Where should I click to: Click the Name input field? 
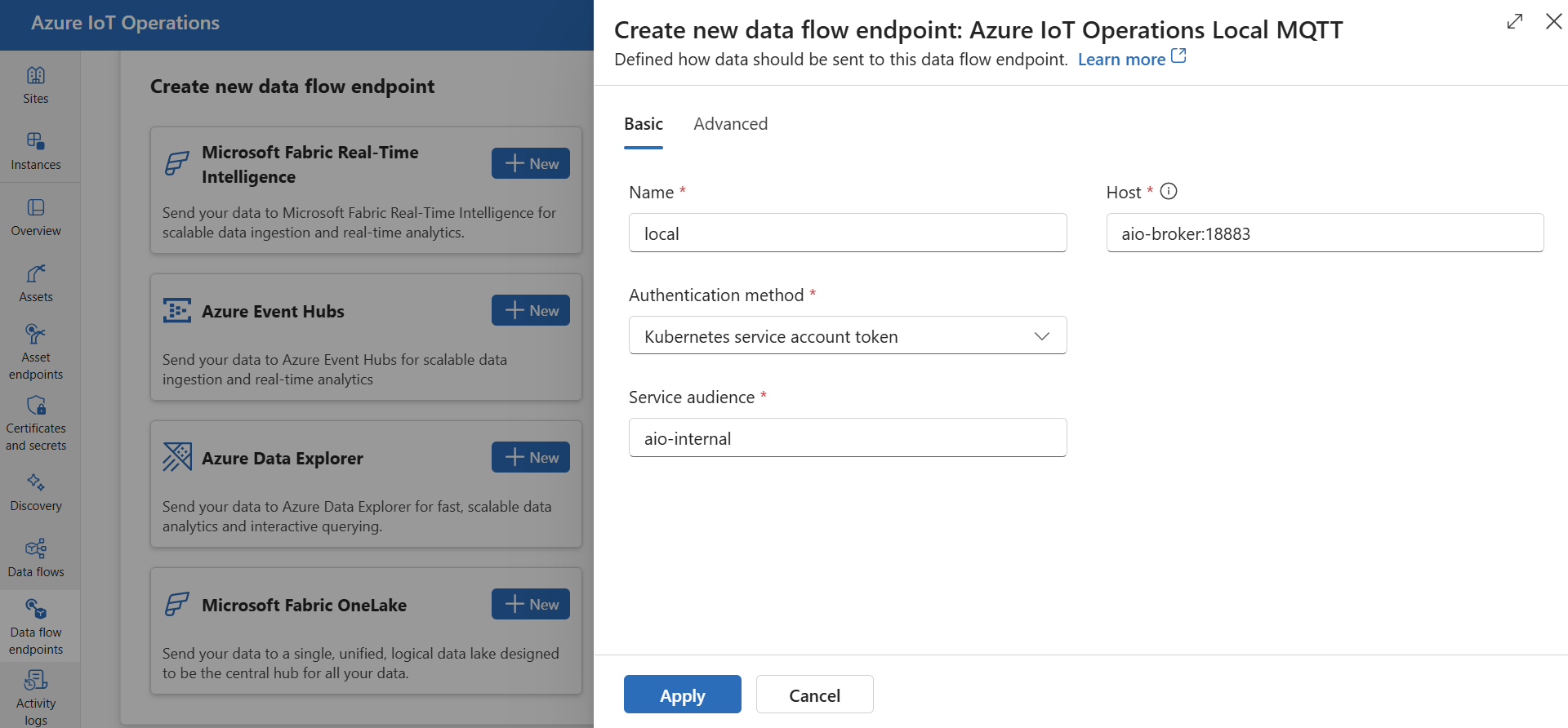[847, 233]
